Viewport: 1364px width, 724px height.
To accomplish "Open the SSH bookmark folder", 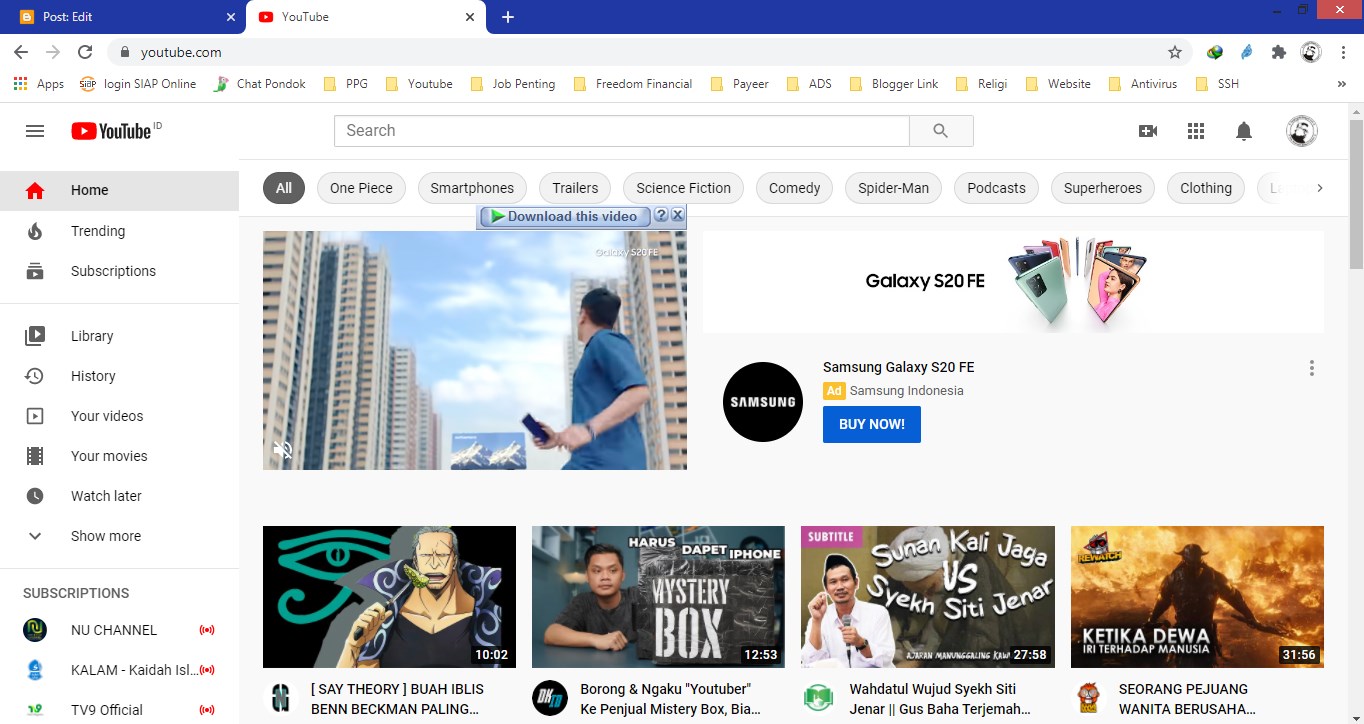I will [x=1218, y=84].
